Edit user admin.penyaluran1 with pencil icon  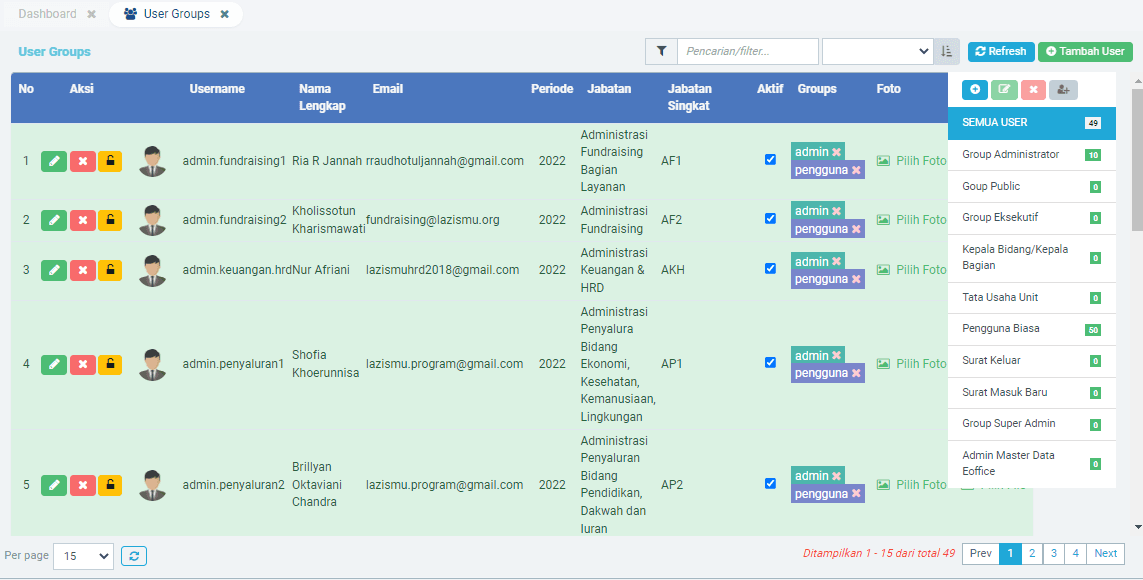point(53,364)
